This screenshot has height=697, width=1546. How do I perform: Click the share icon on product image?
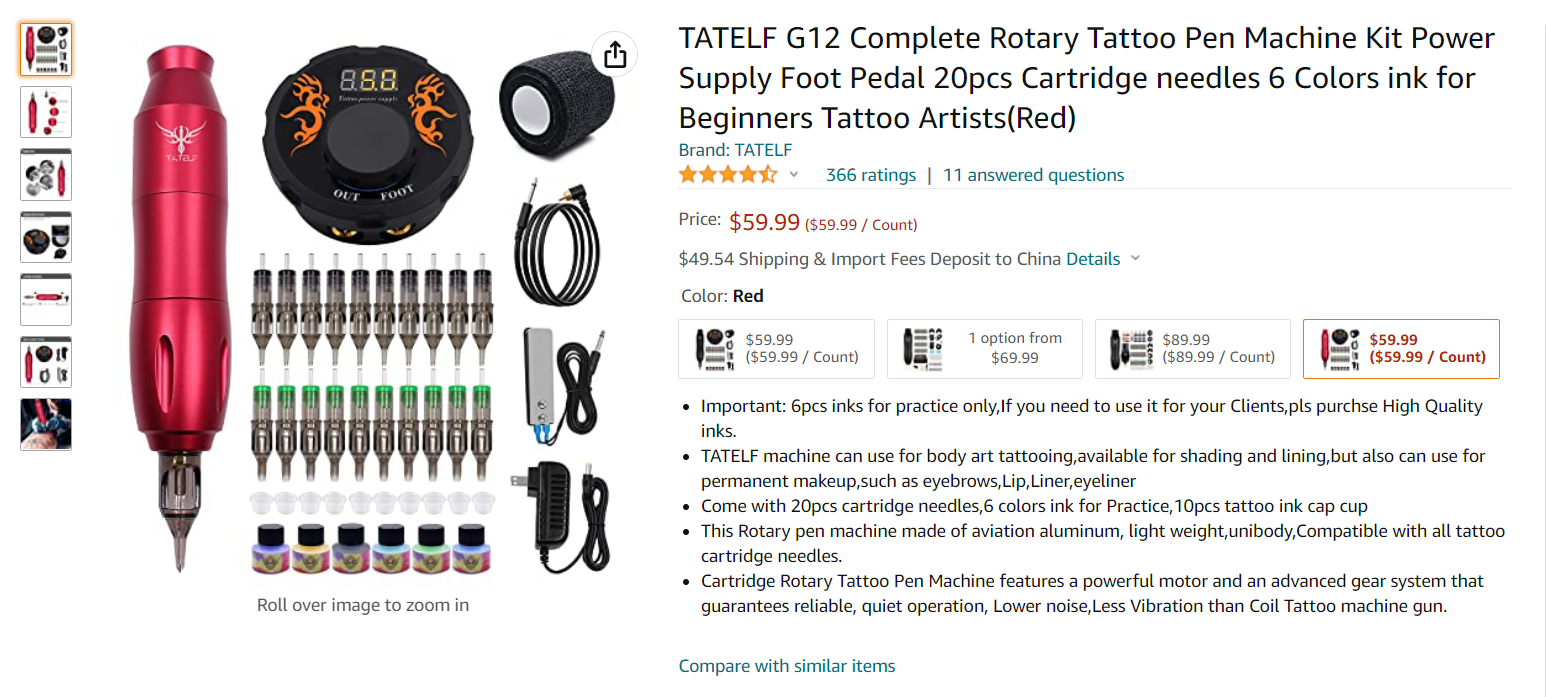[x=615, y=54]
